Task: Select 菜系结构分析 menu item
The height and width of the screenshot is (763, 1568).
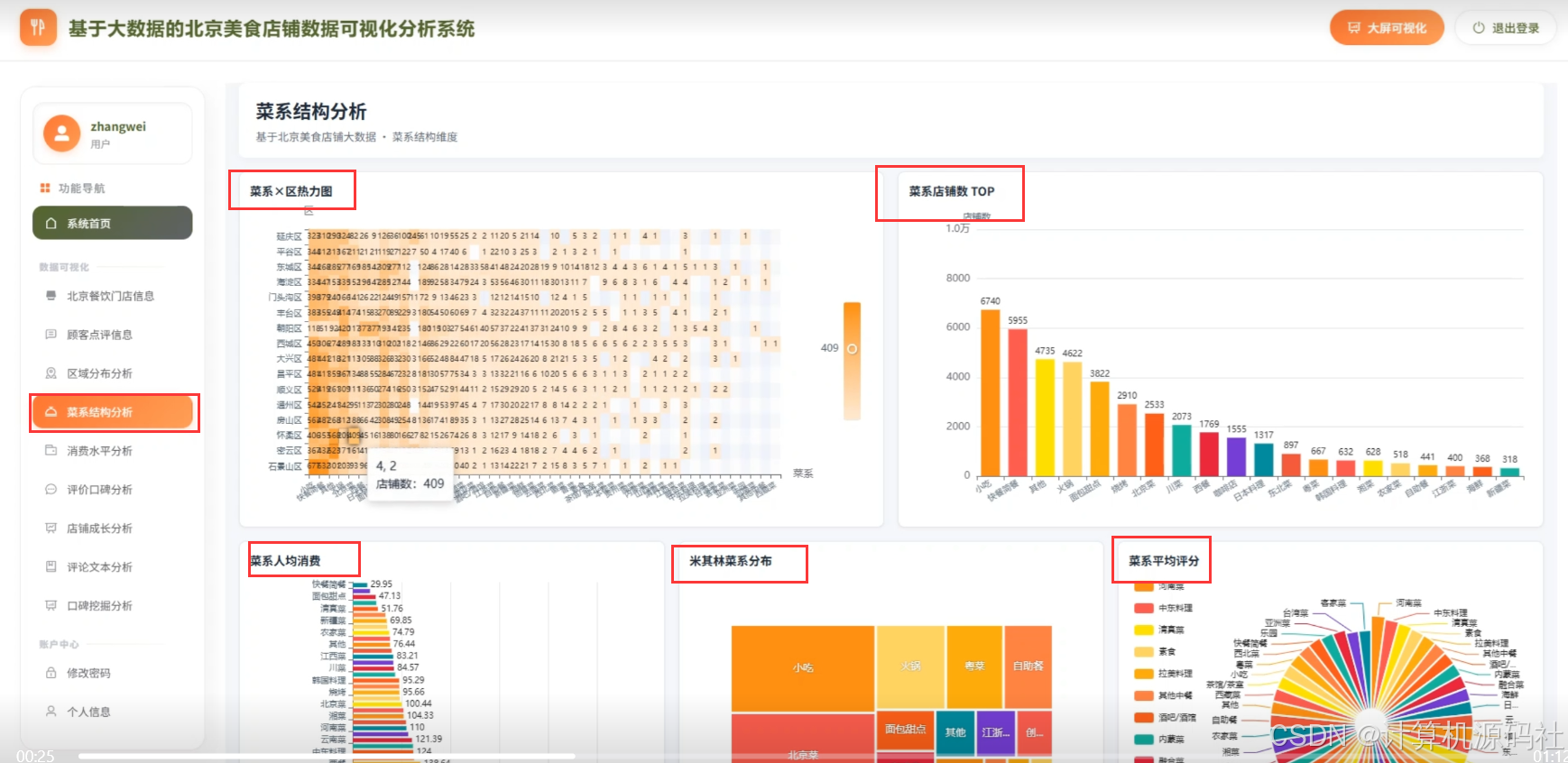Action: click(113, 412)
